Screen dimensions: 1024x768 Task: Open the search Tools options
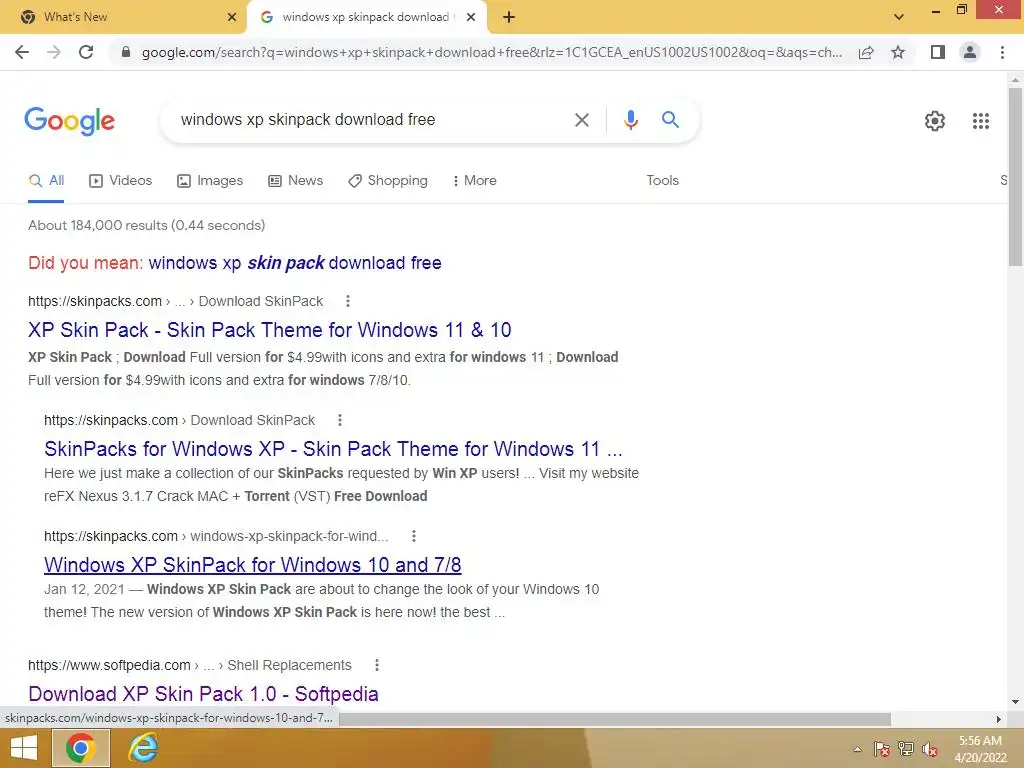coord(662,180)
